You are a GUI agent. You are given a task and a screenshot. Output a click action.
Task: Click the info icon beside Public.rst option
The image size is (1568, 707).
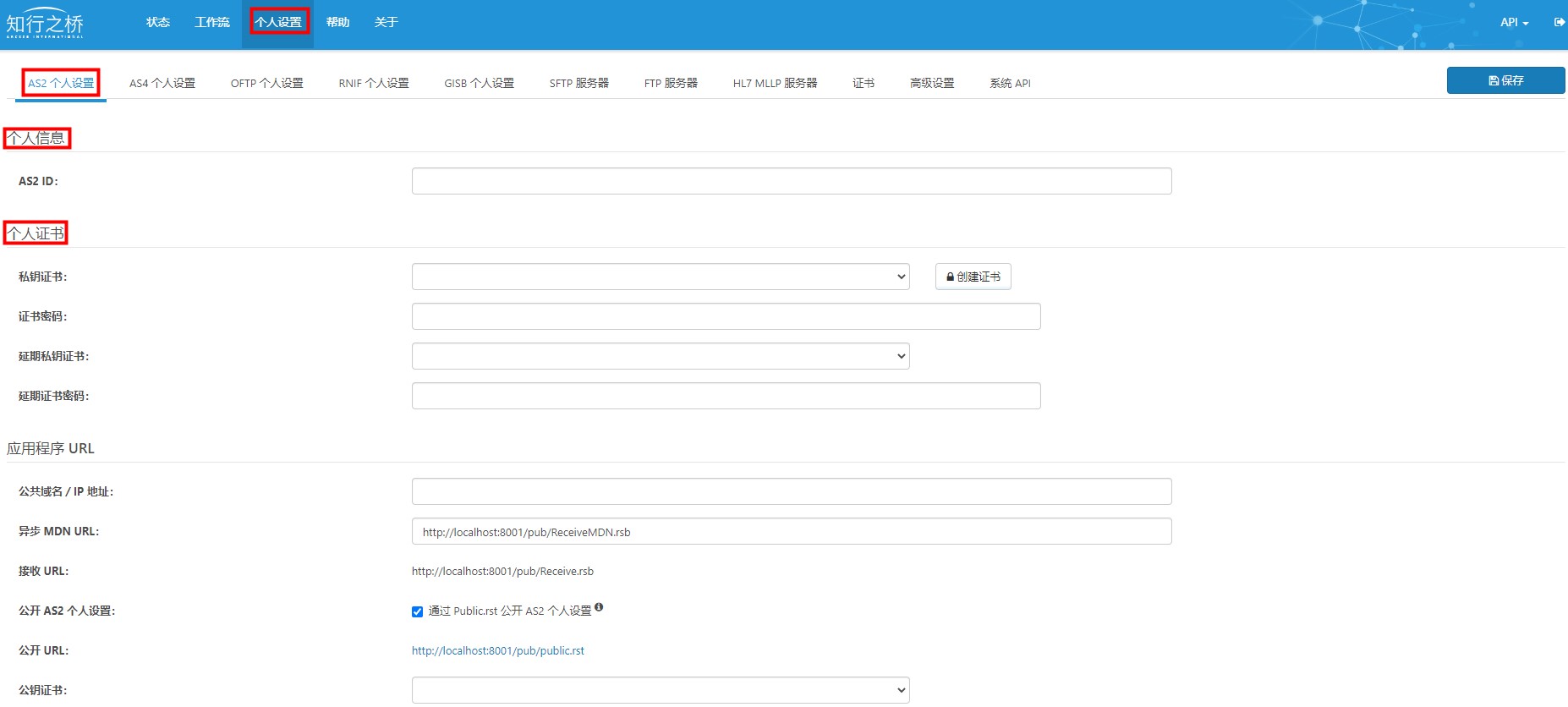[x=599, y=607]
